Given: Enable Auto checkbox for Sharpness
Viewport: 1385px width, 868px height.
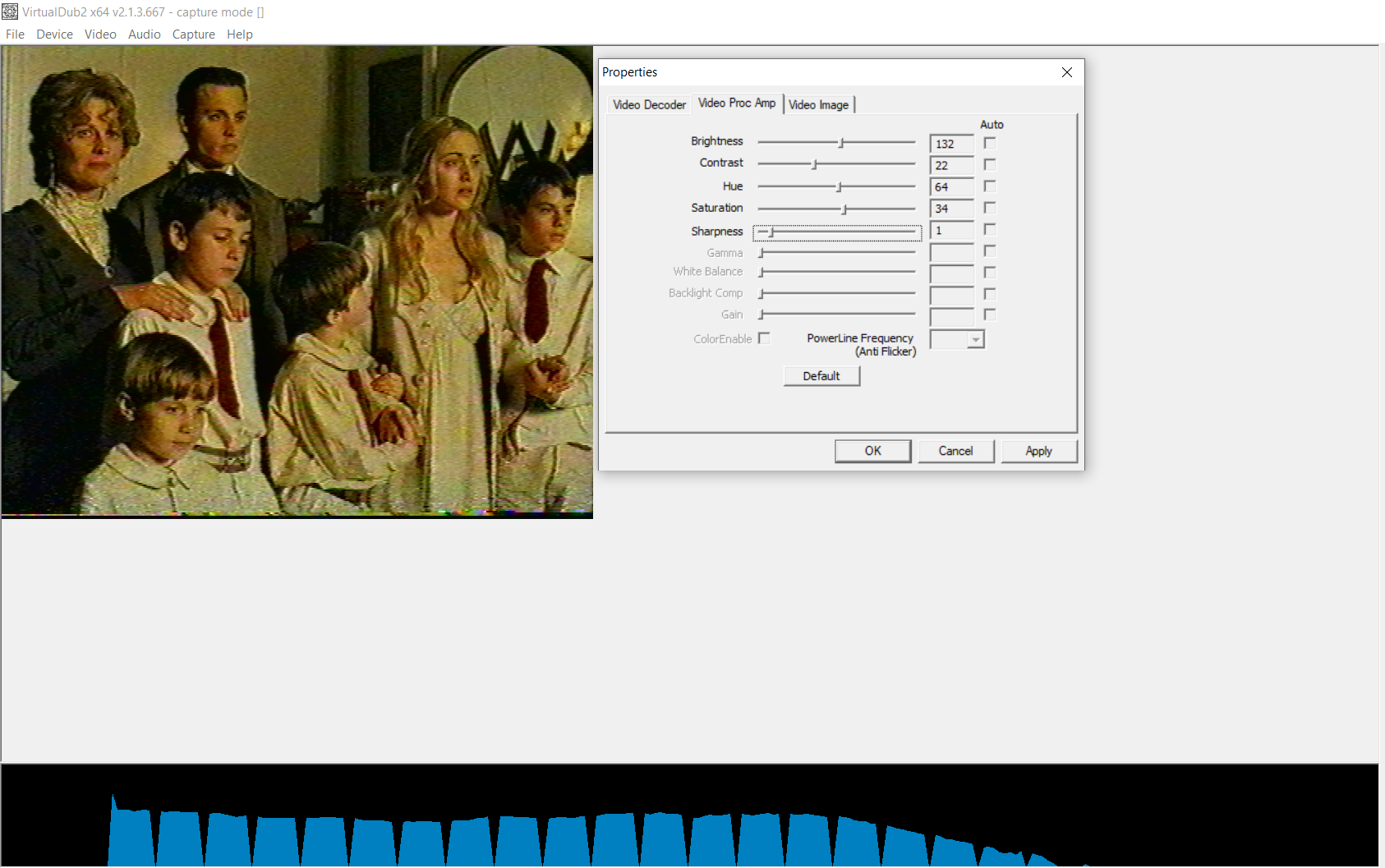Looking at the screenshot, I should 990,229.
